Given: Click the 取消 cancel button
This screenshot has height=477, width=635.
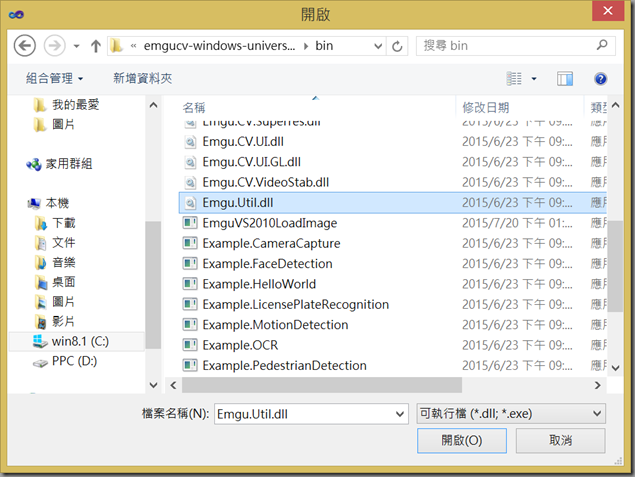Looking at the screenshot, I should tap(560, 441).
